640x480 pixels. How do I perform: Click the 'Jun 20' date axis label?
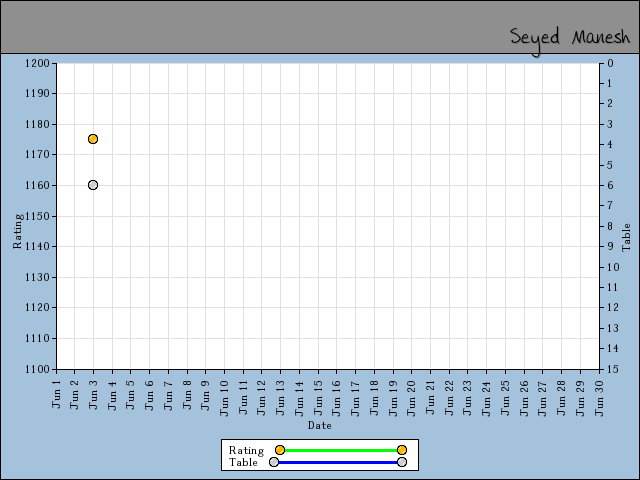[411, 398]
